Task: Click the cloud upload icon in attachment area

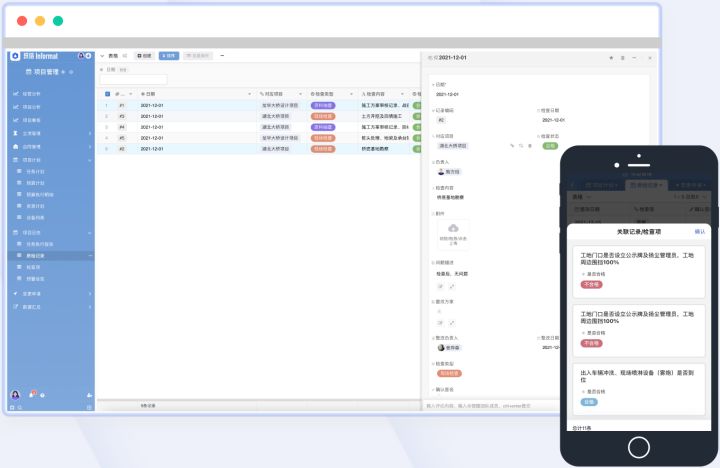Action: pyautogui.click(x=452, y=229)
